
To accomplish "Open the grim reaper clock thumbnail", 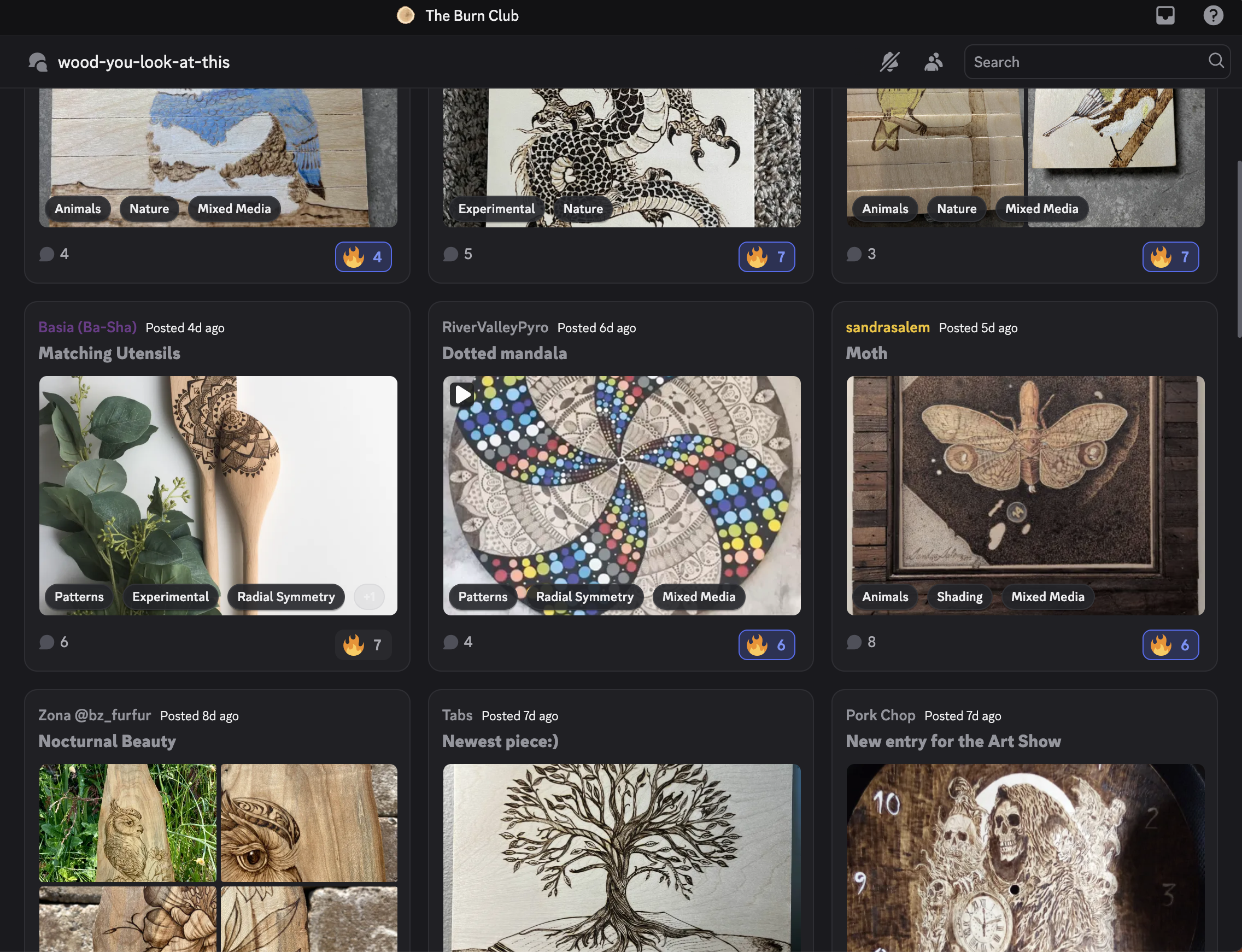I will [x=1025, y=858].
